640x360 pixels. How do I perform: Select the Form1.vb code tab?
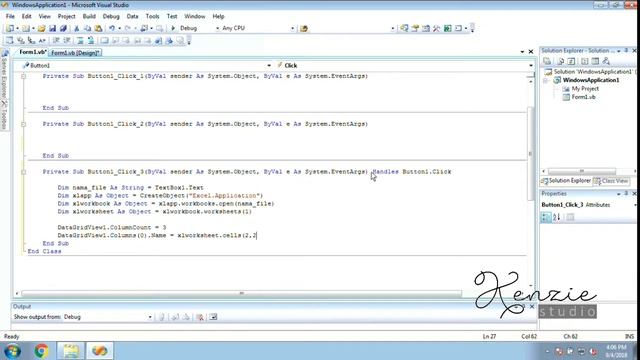pos(32,52)
